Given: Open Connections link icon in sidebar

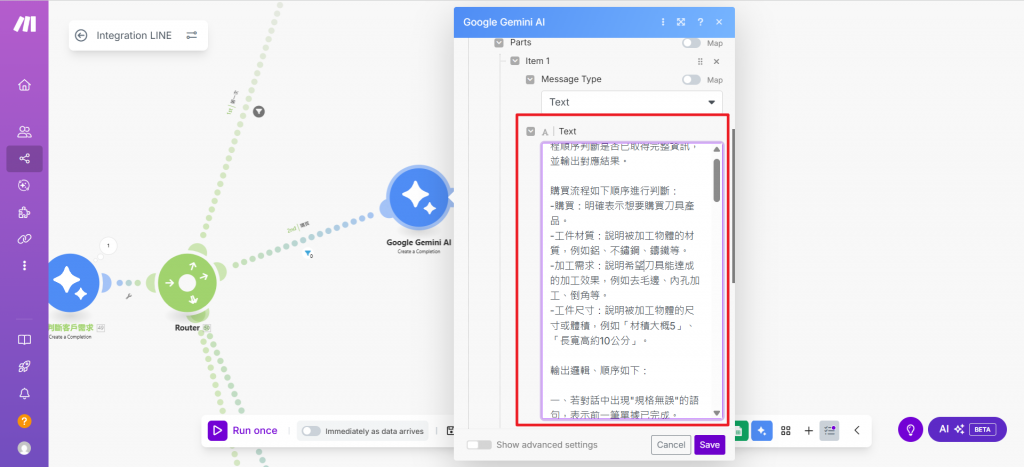Looking at the screenshot, I should click(x=25, y=239).
